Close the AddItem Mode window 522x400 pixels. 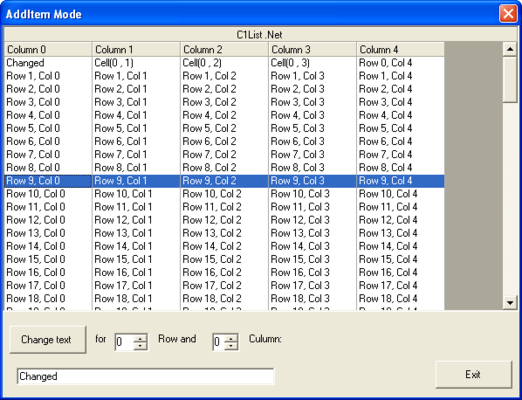(508, 14)
